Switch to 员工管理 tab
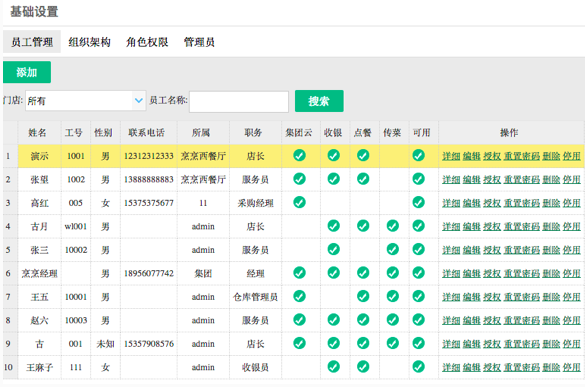This screenshot has width=585, height=387. 32,42
